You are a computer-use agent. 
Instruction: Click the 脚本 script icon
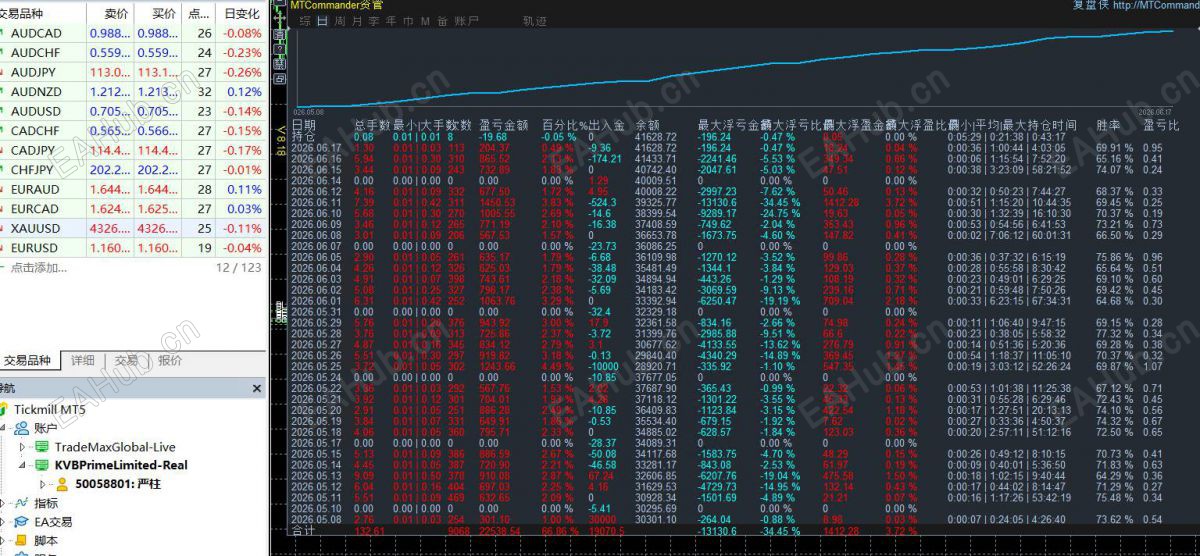[x=20, y=541]
